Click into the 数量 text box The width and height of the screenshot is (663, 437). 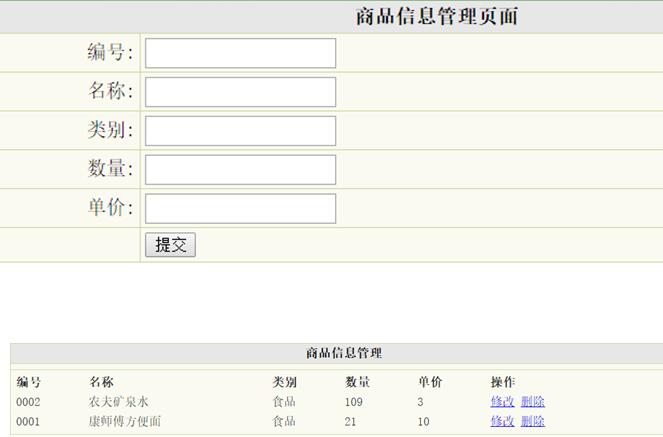pyautogui.click(x=240, y=170)
